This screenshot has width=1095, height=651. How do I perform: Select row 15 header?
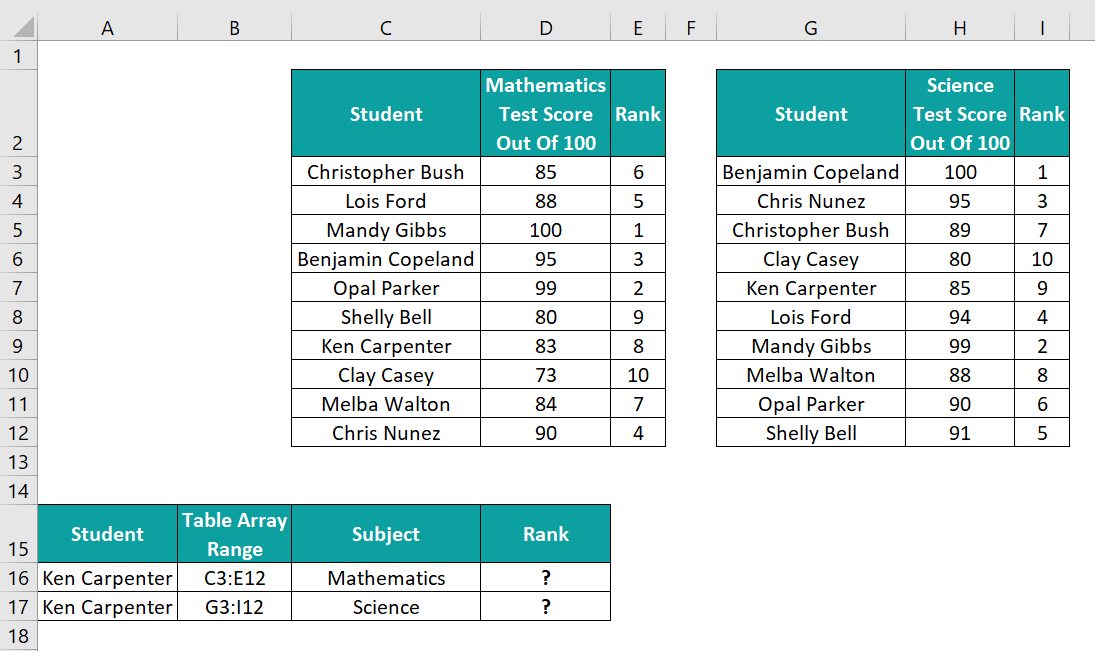coord(19,533)
